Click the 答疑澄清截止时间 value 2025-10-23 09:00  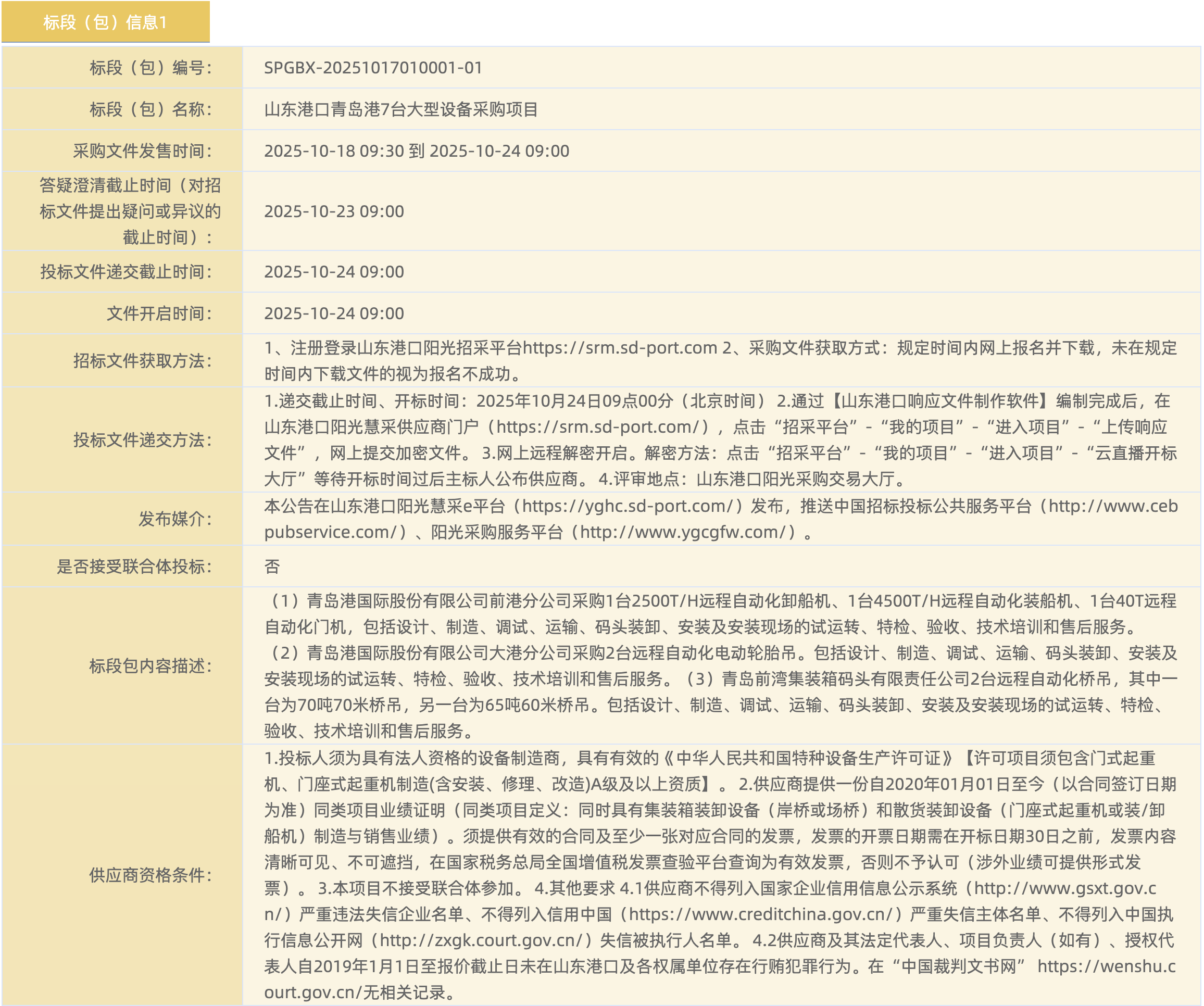334,211
